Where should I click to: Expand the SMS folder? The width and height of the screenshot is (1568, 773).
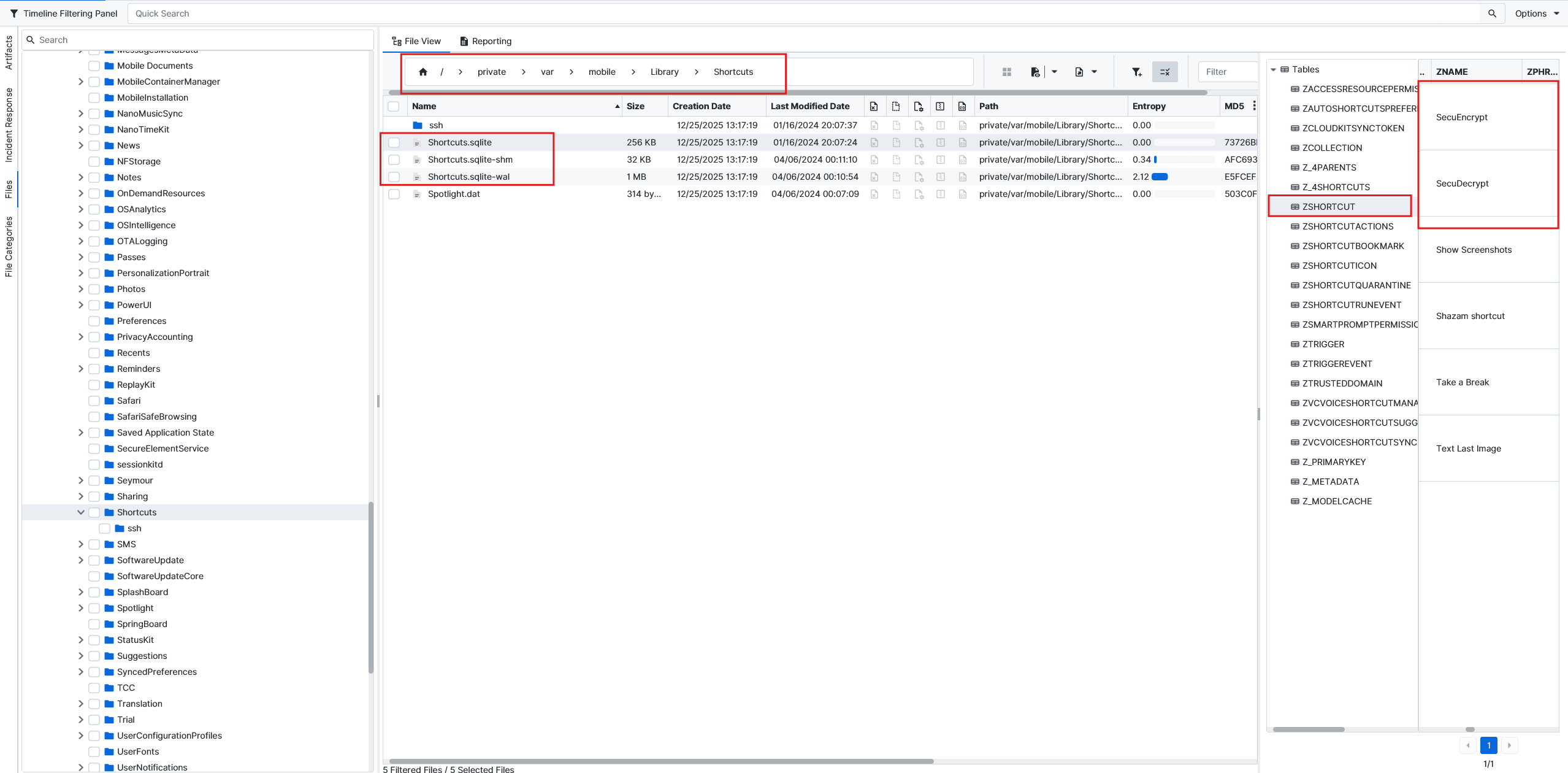(x=81, y=544)
